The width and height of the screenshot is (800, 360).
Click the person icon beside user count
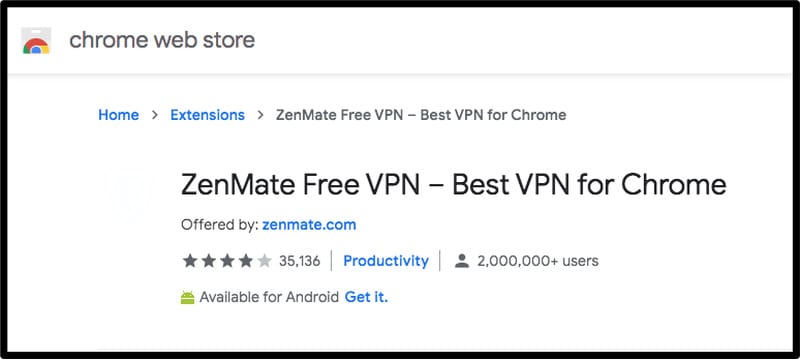pyautogui.click(x=462, y=261)
